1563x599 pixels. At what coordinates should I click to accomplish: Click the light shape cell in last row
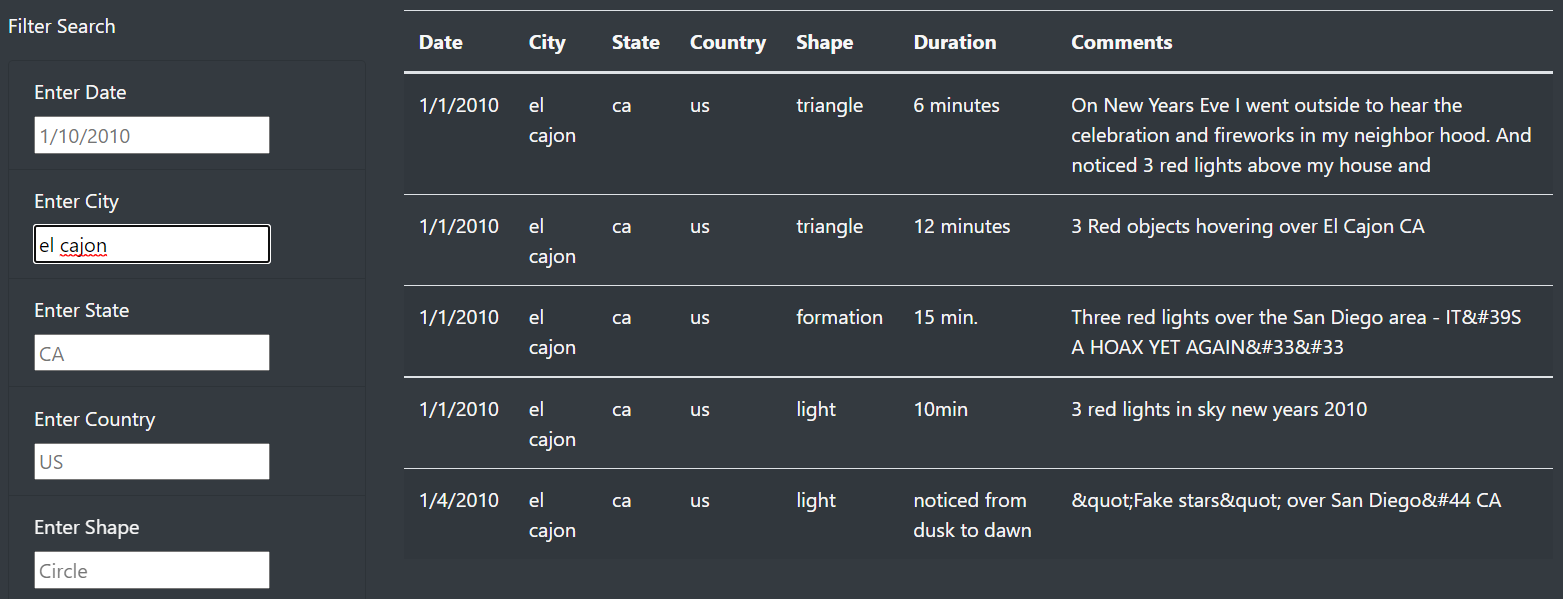click(815, 500)
